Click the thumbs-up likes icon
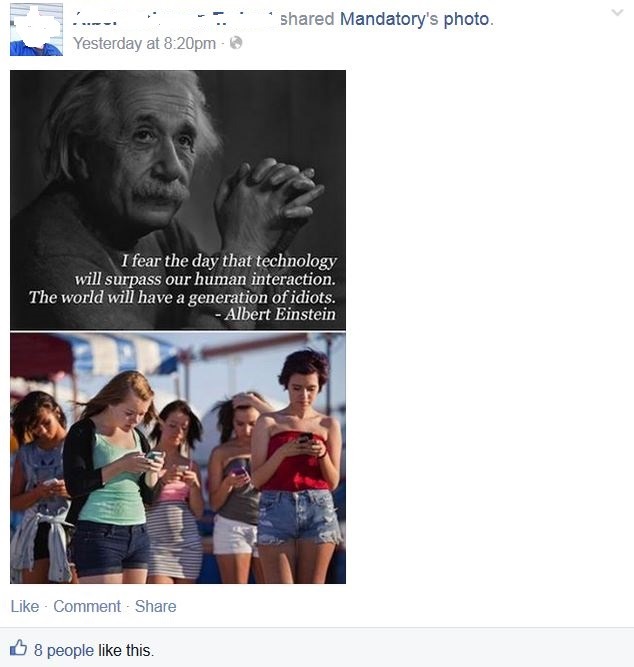 click(18, 648)
